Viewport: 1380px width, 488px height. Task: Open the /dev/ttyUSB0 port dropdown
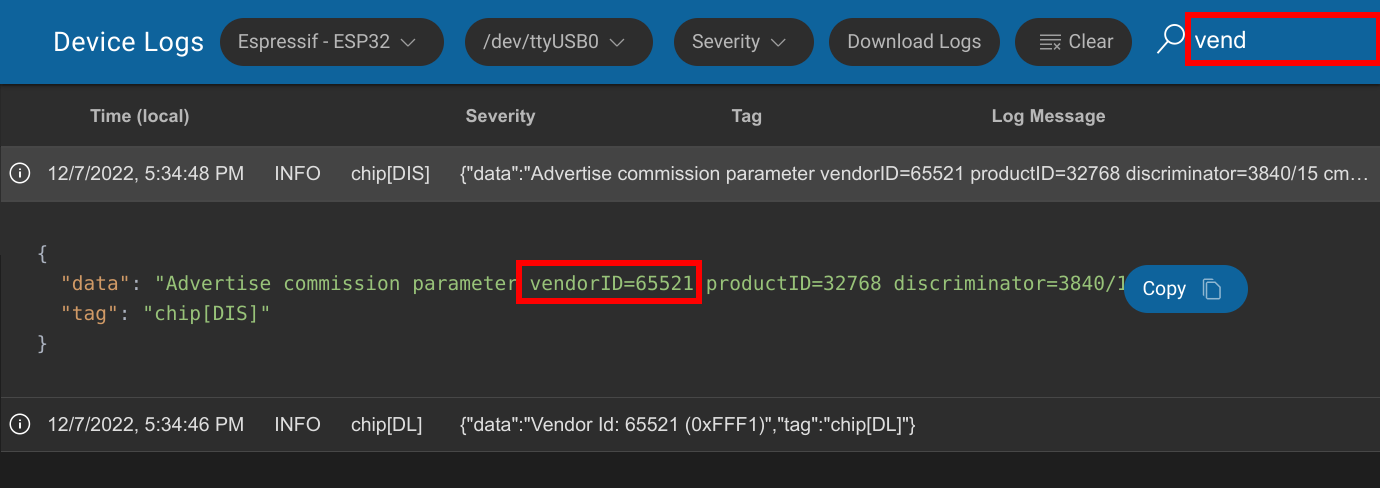tap(558, 42)
